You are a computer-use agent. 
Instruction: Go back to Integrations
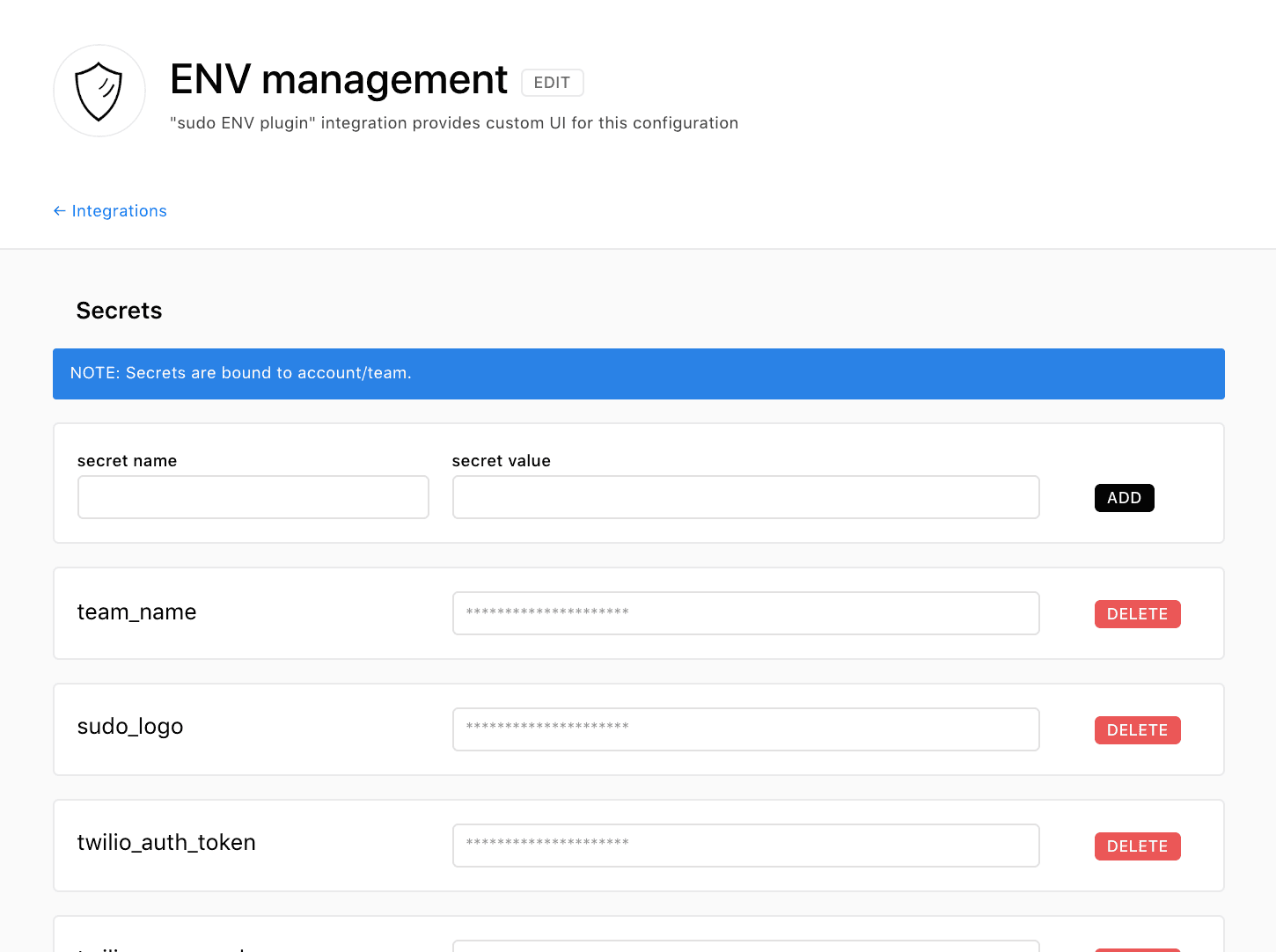(110, 211)
